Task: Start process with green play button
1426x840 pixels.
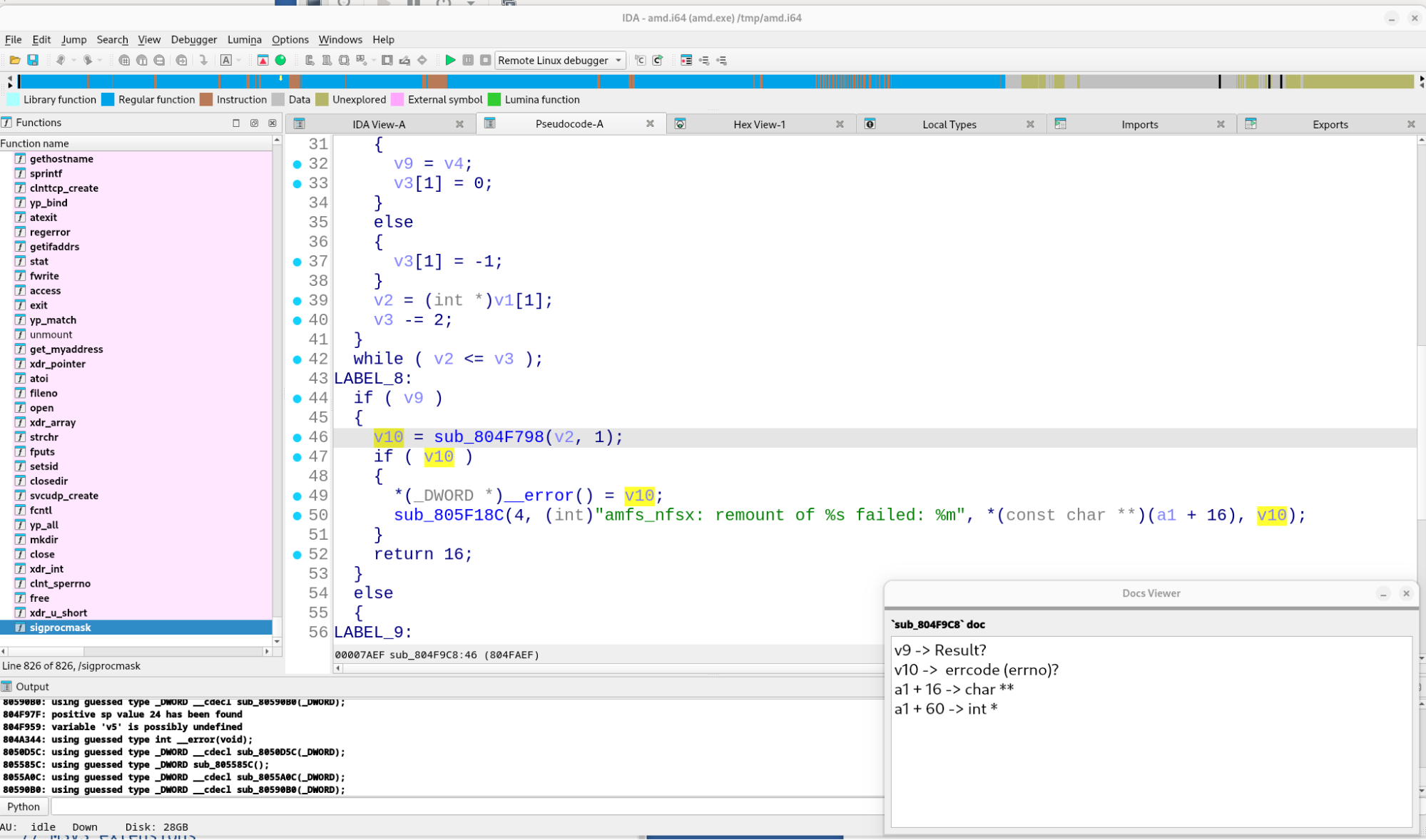Action: [x=450, y=61]
